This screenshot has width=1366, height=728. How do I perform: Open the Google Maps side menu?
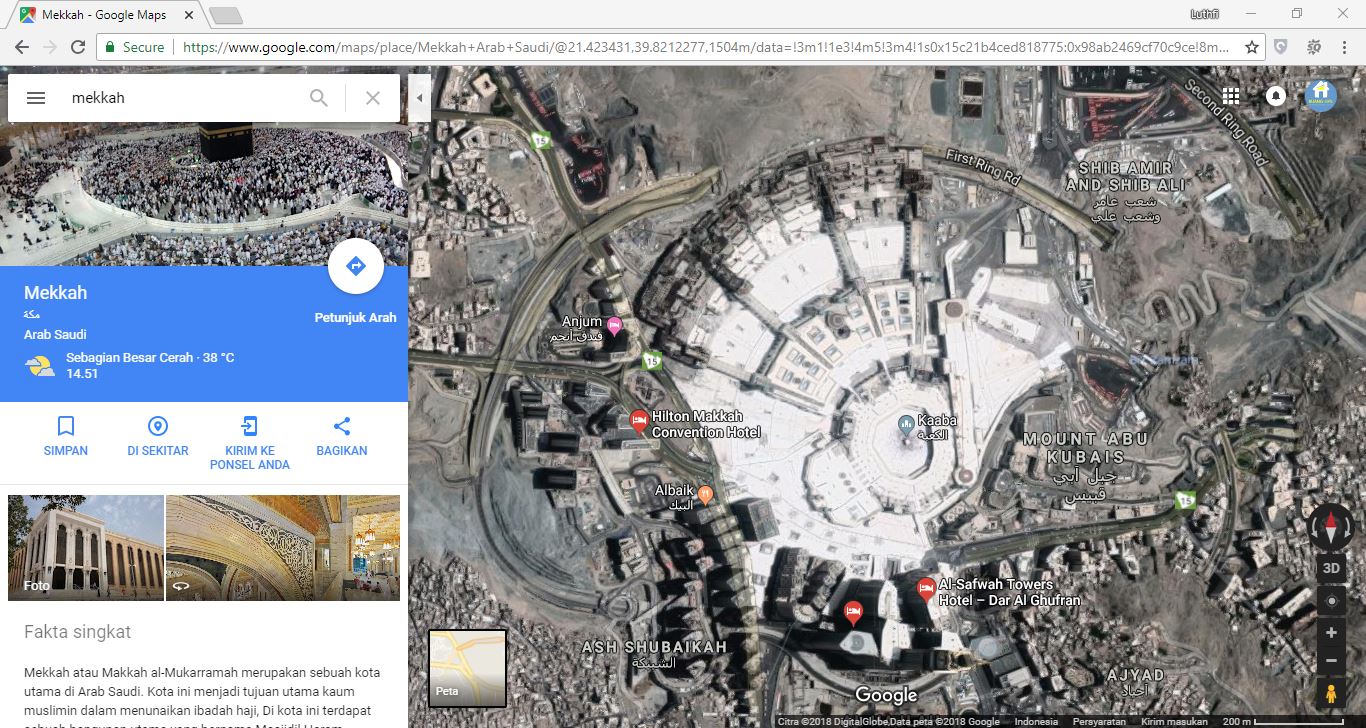click(35, 97)
